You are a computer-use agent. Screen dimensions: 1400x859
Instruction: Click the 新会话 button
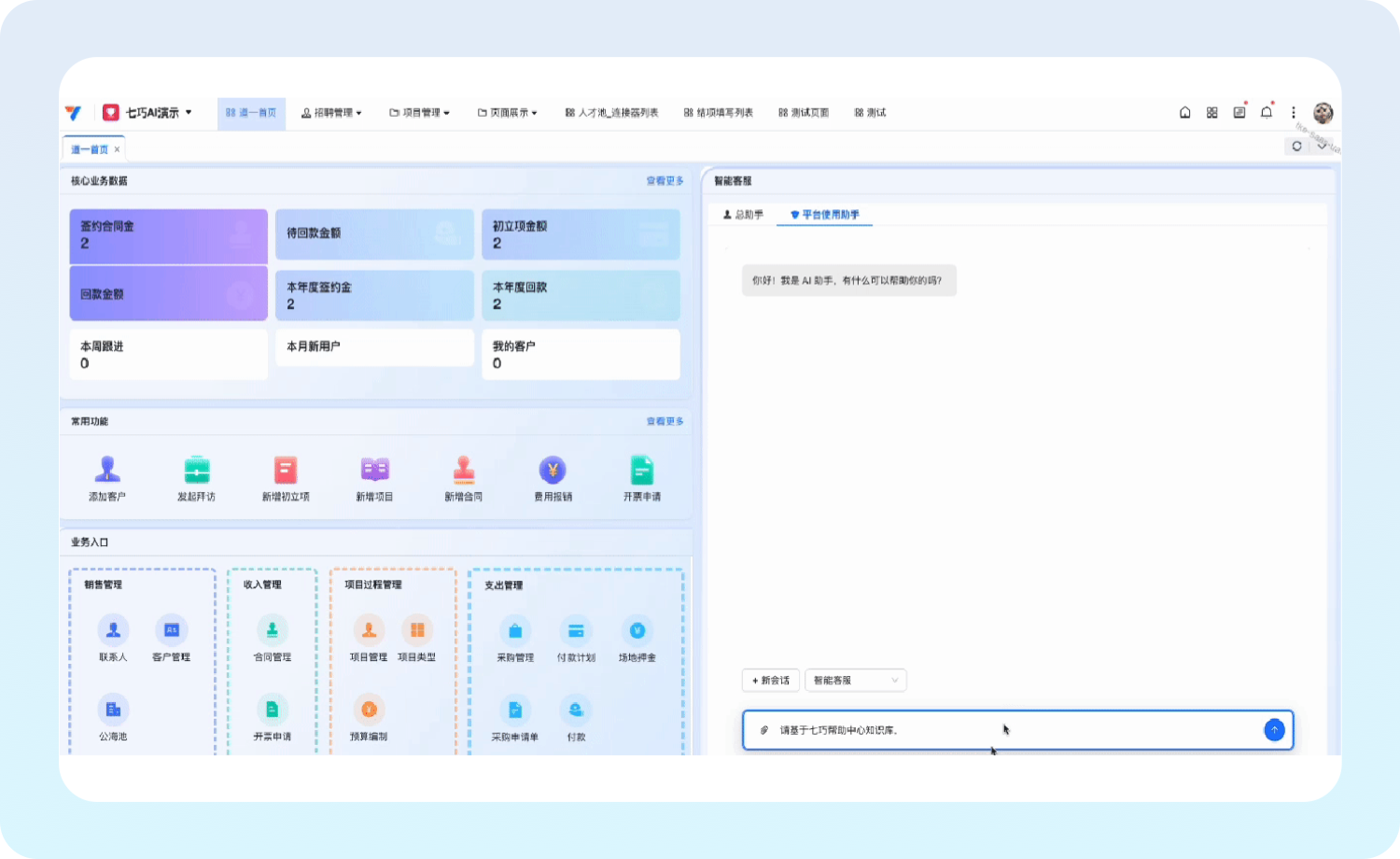pyautogui.click(x=771, y=681)
